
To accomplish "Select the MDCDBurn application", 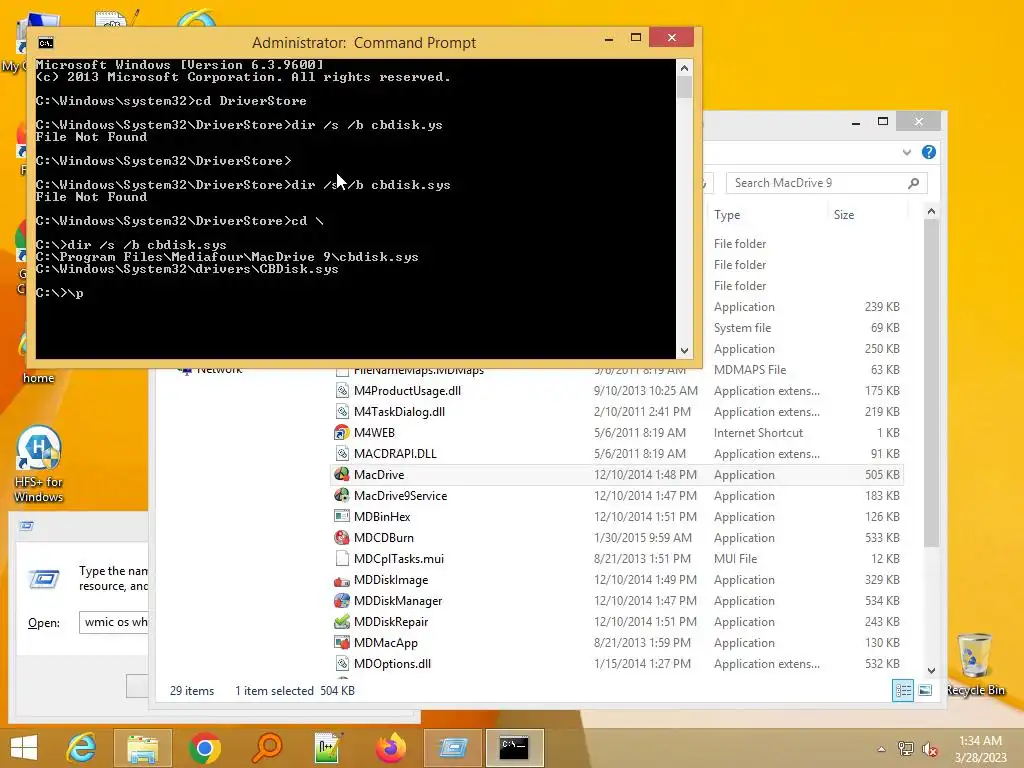I will [617, 537].
